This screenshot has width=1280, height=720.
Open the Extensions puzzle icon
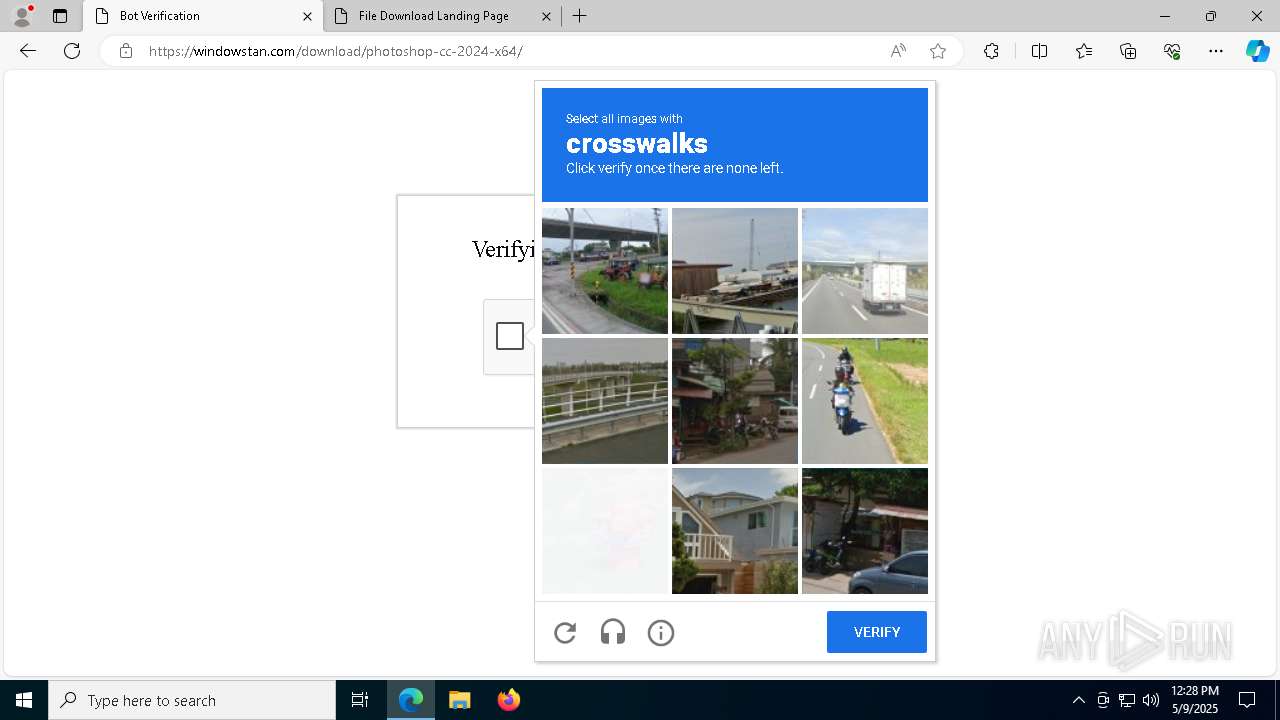pos(991,51)
